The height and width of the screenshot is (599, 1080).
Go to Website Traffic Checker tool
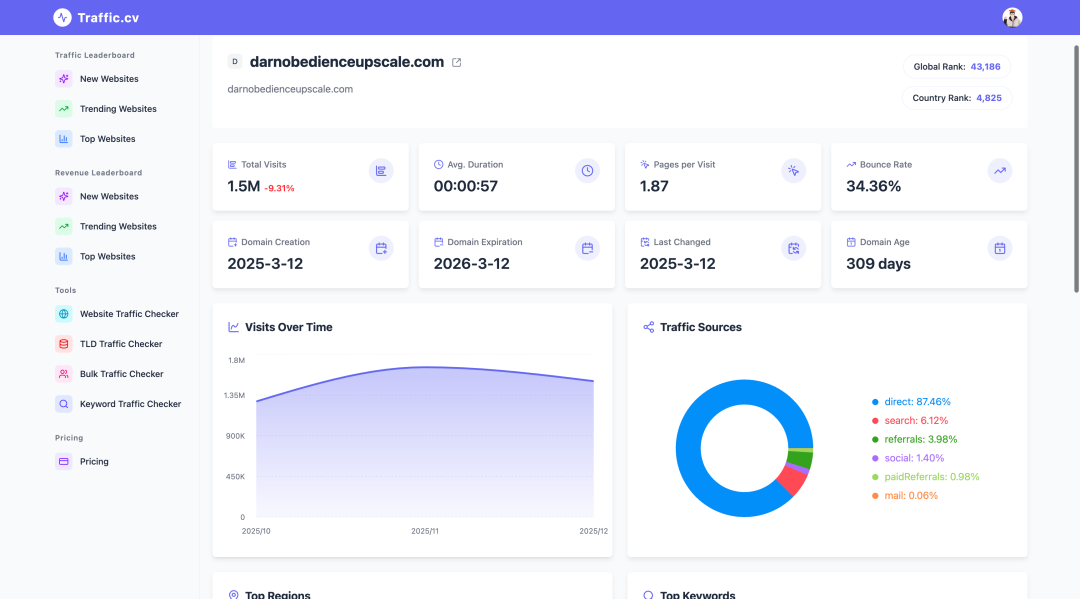(x=129, y=314)
